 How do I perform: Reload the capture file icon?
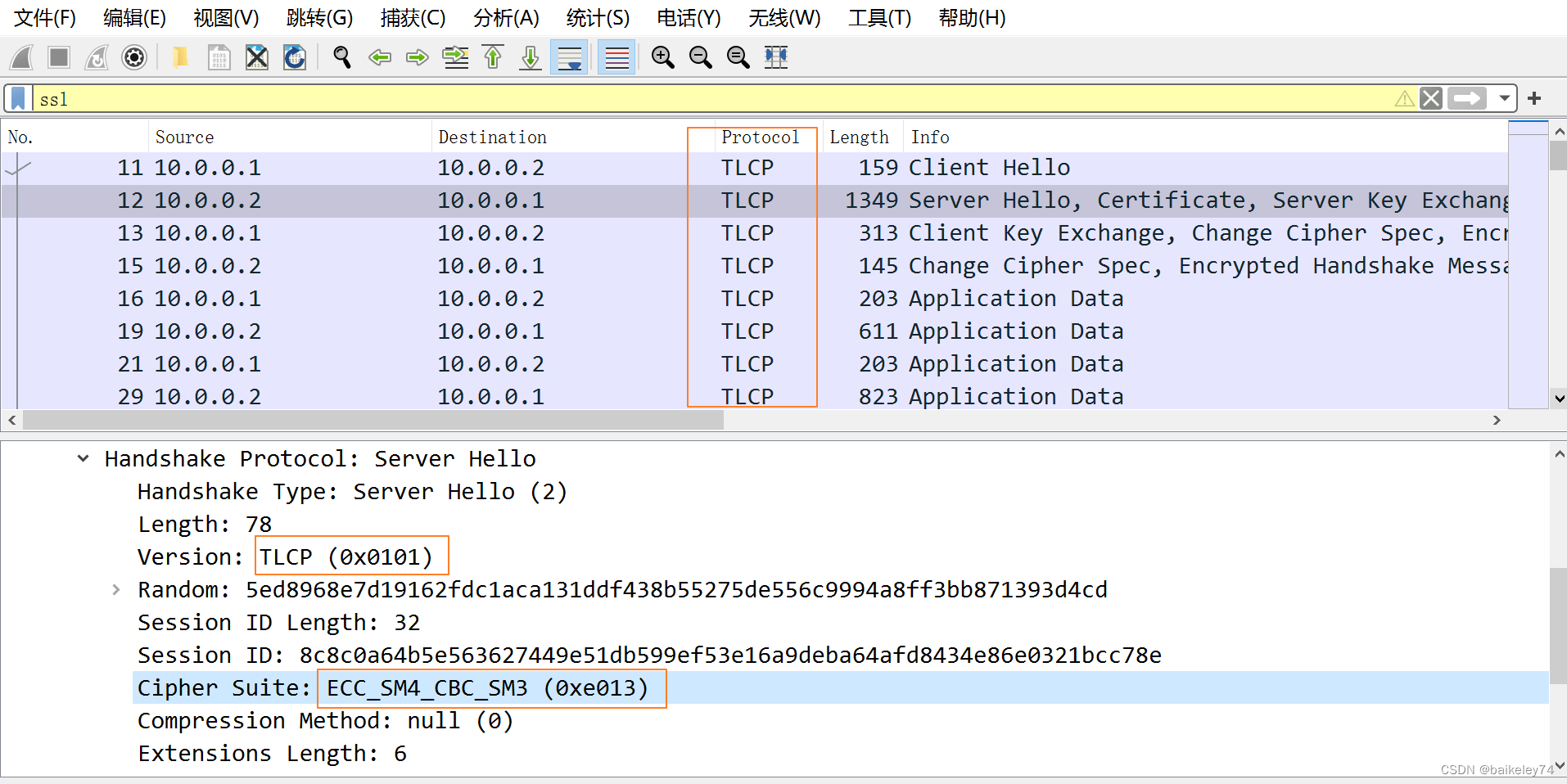click(x=295, y=57)
